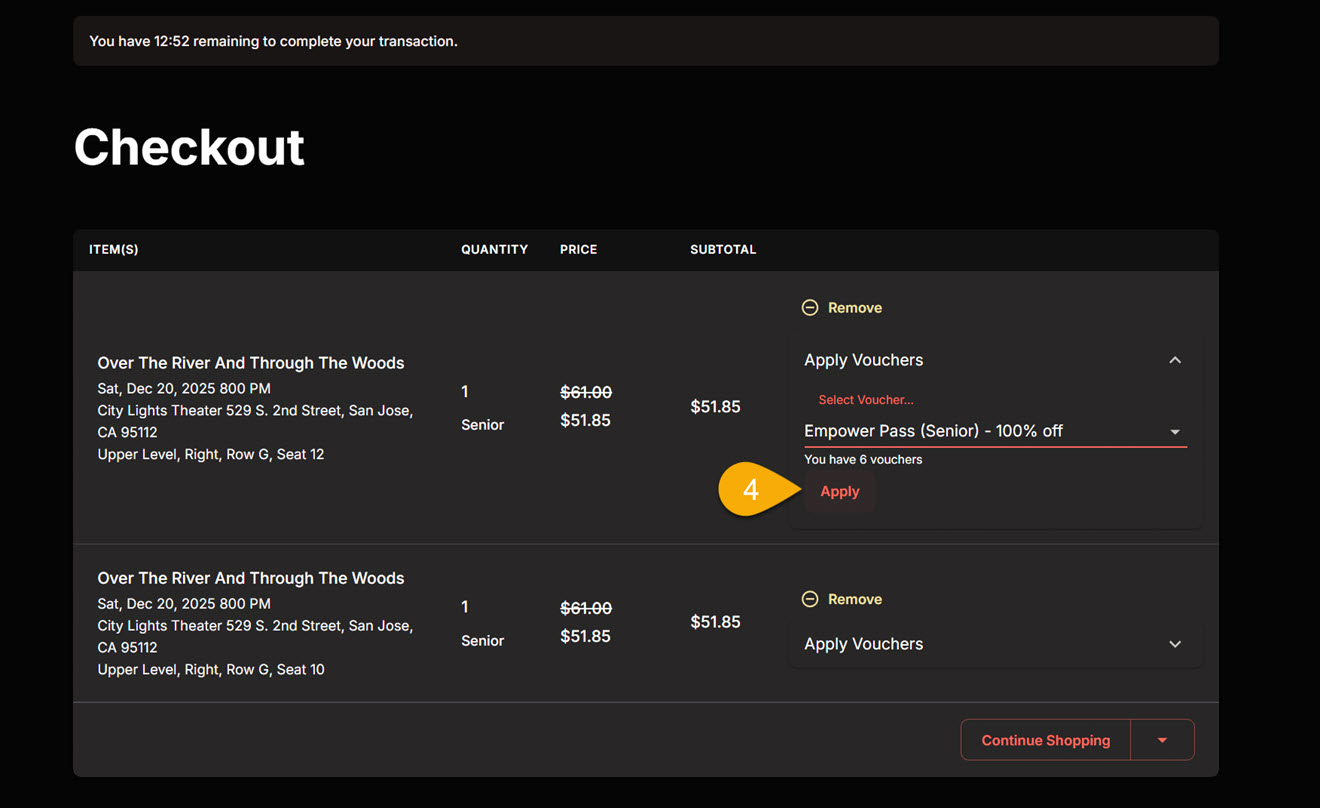Click the orange step 4 callout marker
This screenshot has height=808, width=1320.
click(752, 491)
